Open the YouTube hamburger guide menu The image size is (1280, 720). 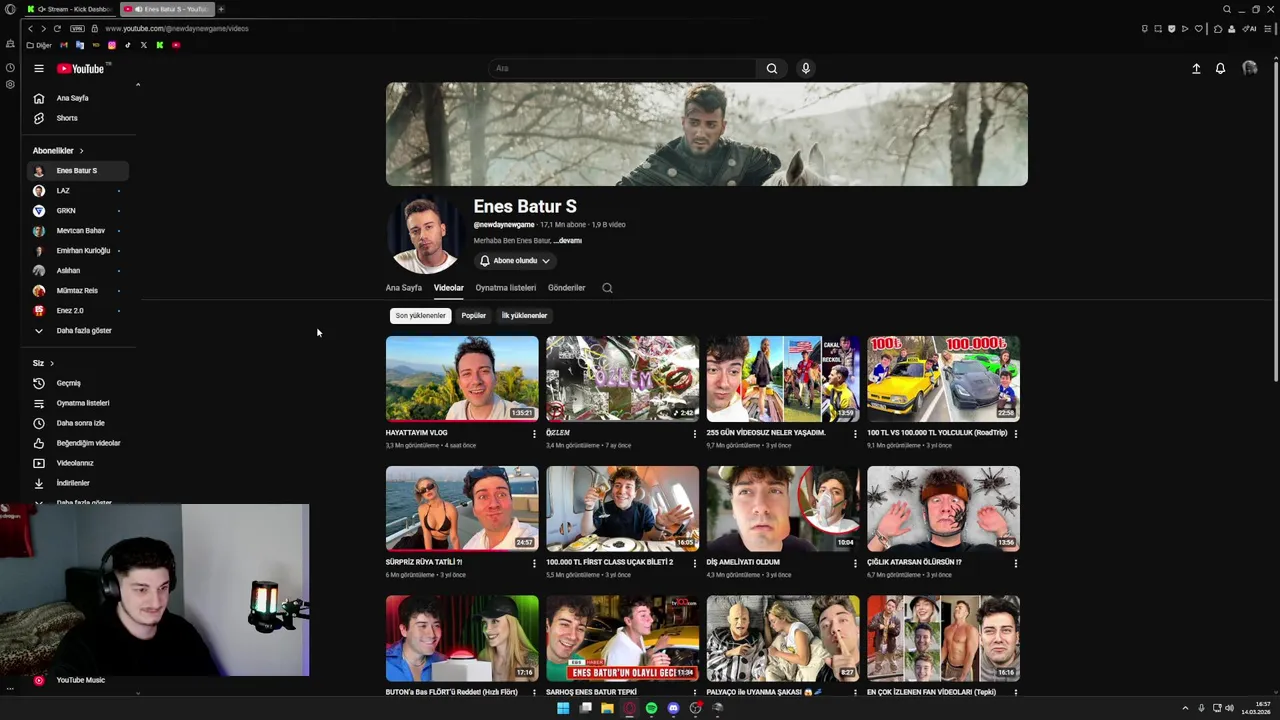tap(39, 69)
